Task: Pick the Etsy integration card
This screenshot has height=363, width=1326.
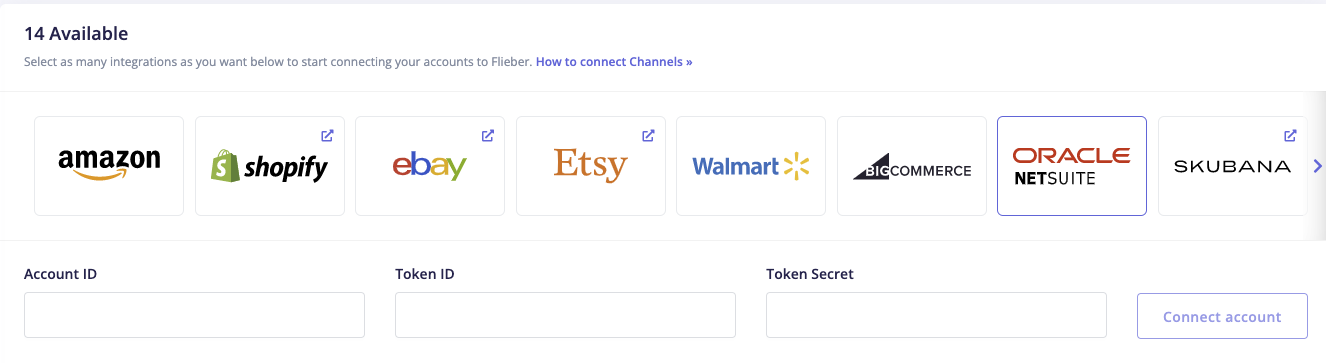Action: click(591, 166)
